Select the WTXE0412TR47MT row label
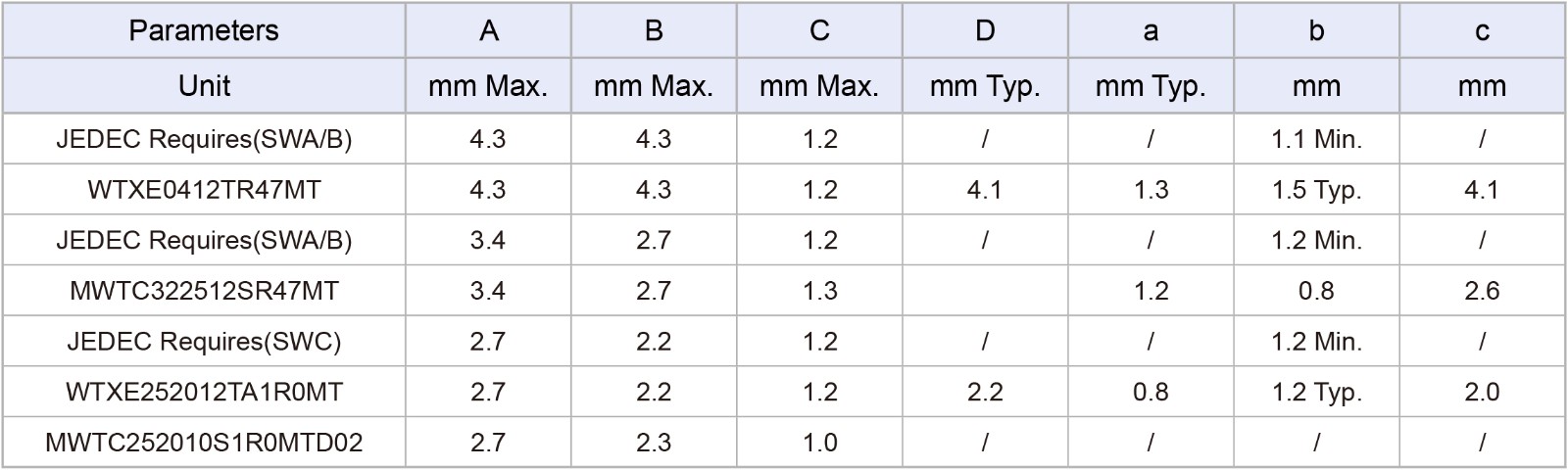The width and height of the screenshot is (1568, 470). 204,190
